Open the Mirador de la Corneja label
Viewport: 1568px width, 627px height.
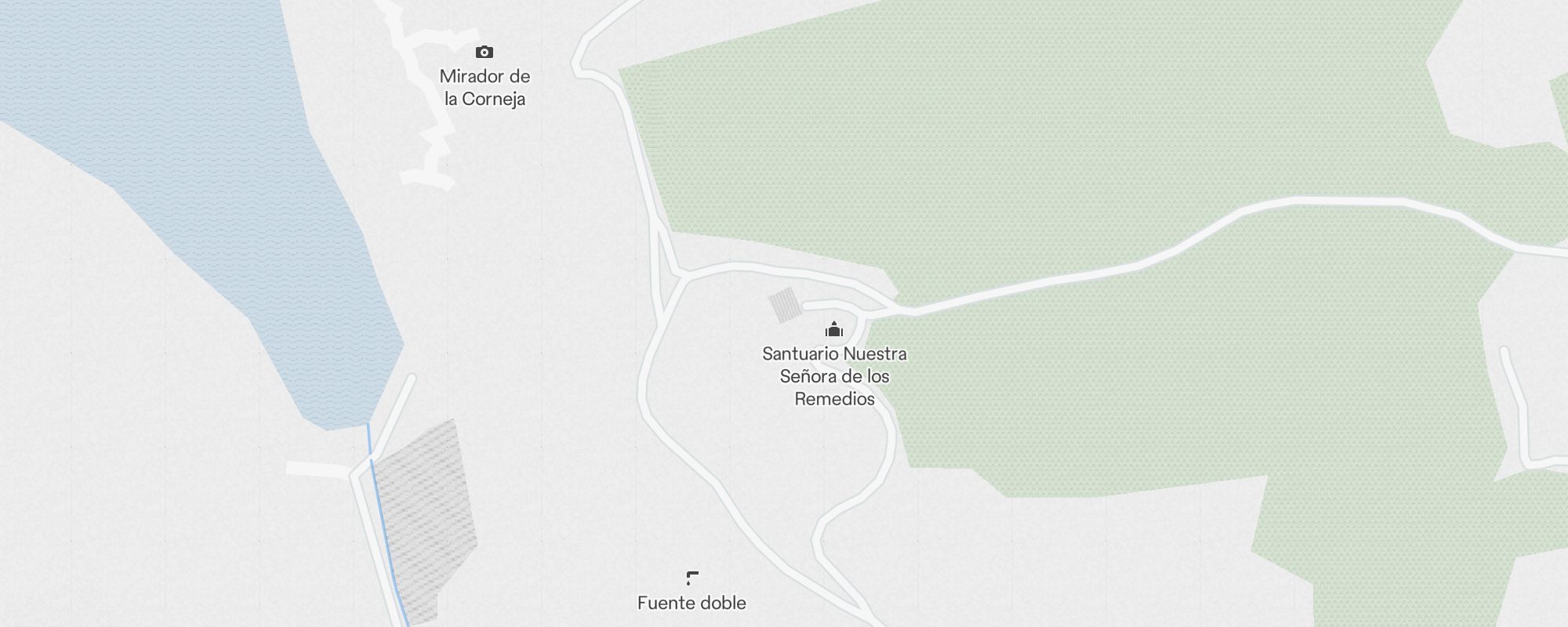coord(485,88)
